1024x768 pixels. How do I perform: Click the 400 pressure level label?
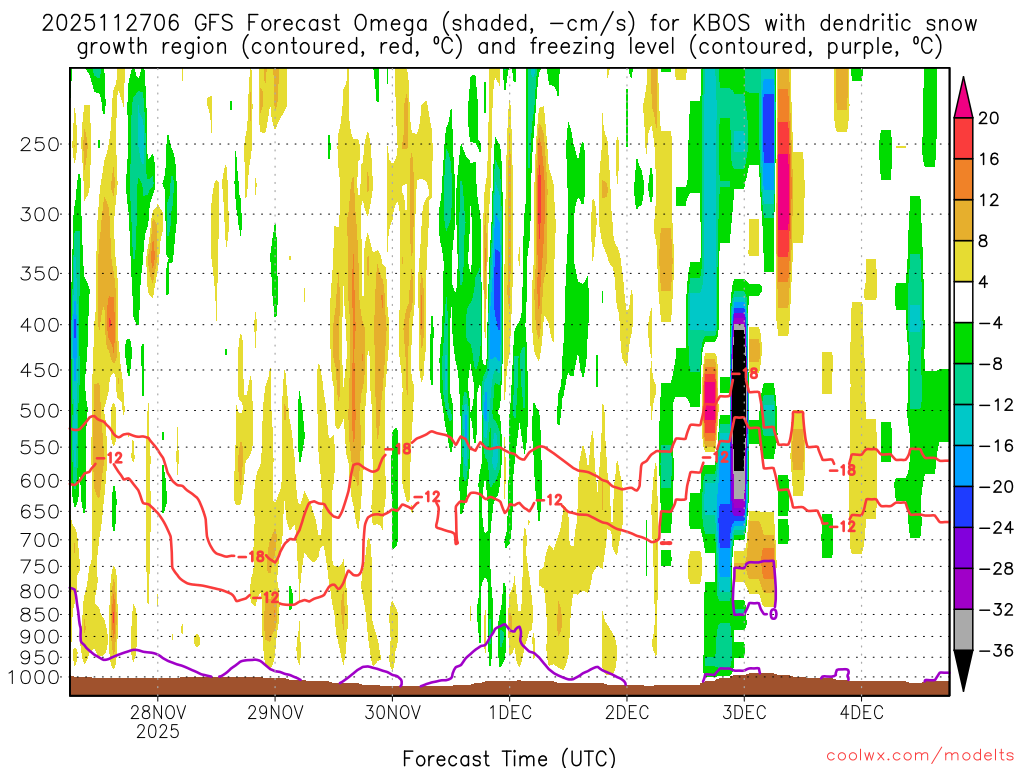tap(40, 325)
